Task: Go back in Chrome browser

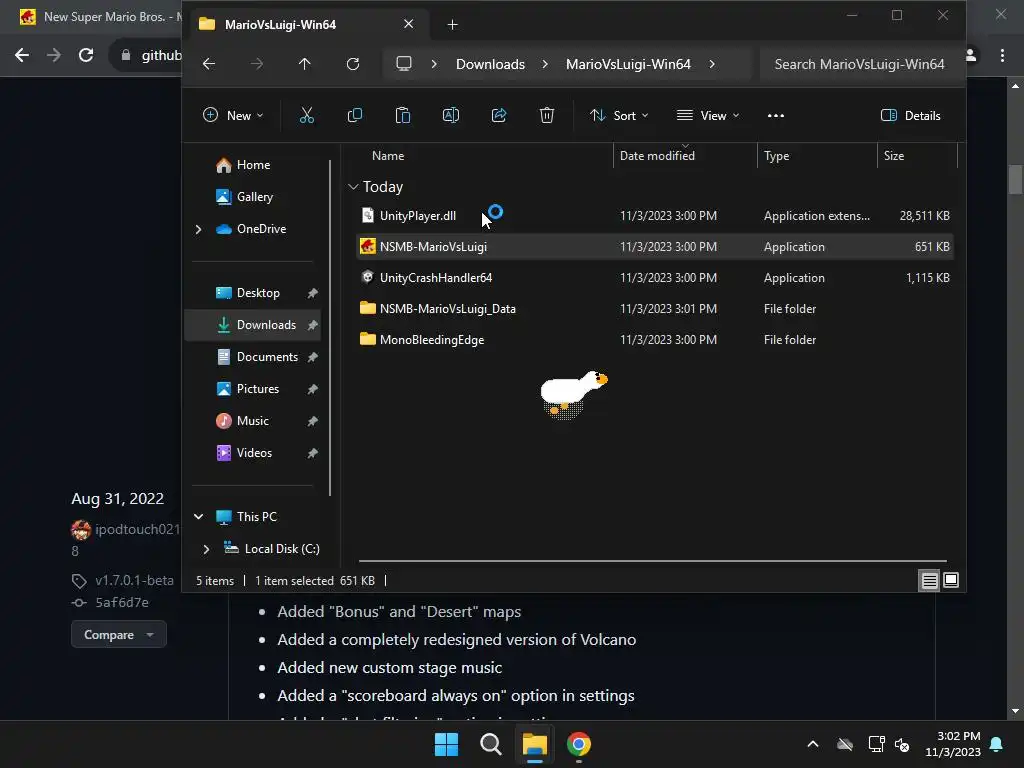Action: (22, 55)
